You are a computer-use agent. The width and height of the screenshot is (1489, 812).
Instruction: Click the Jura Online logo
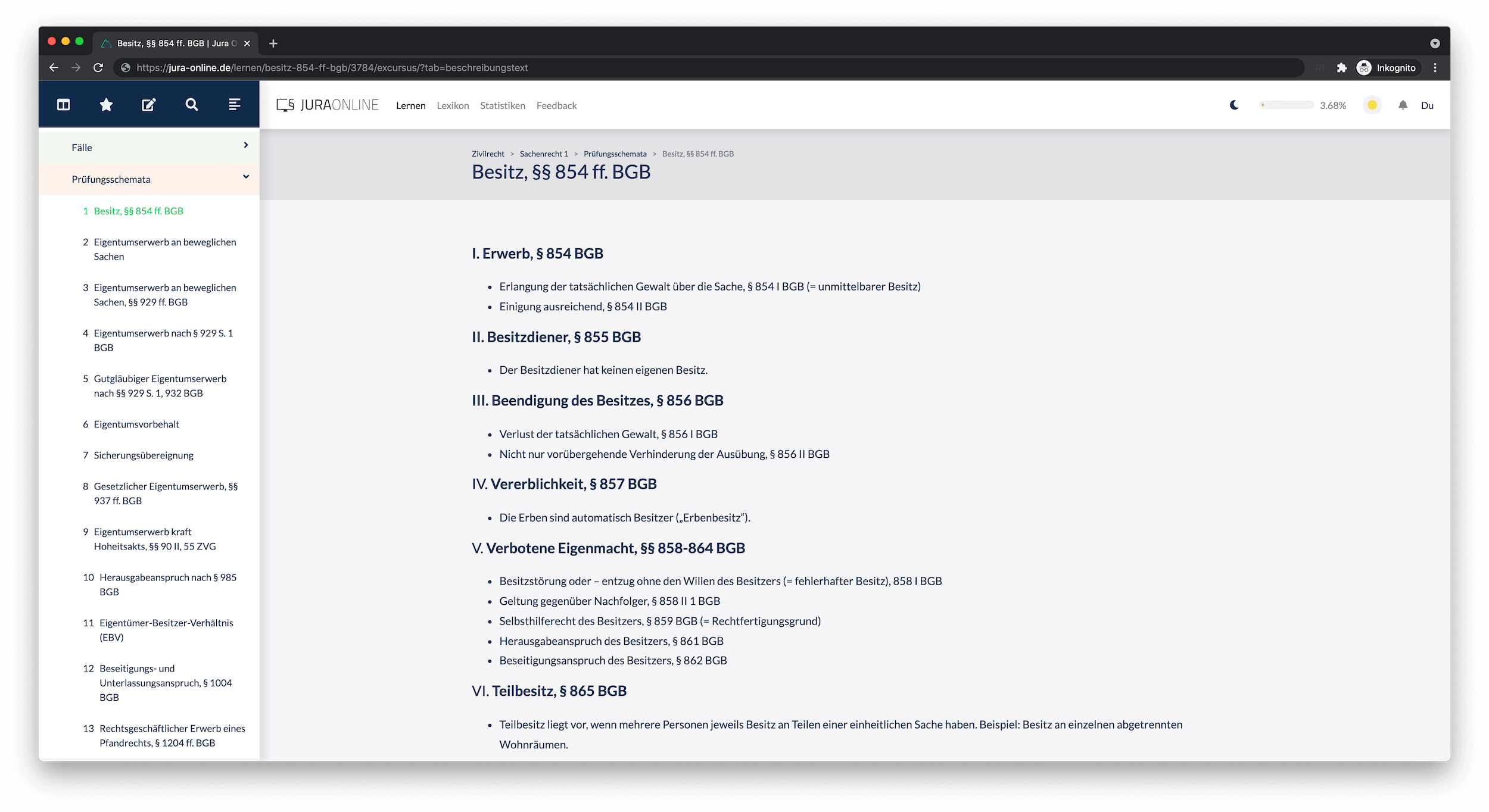click(x=328, y=105)
